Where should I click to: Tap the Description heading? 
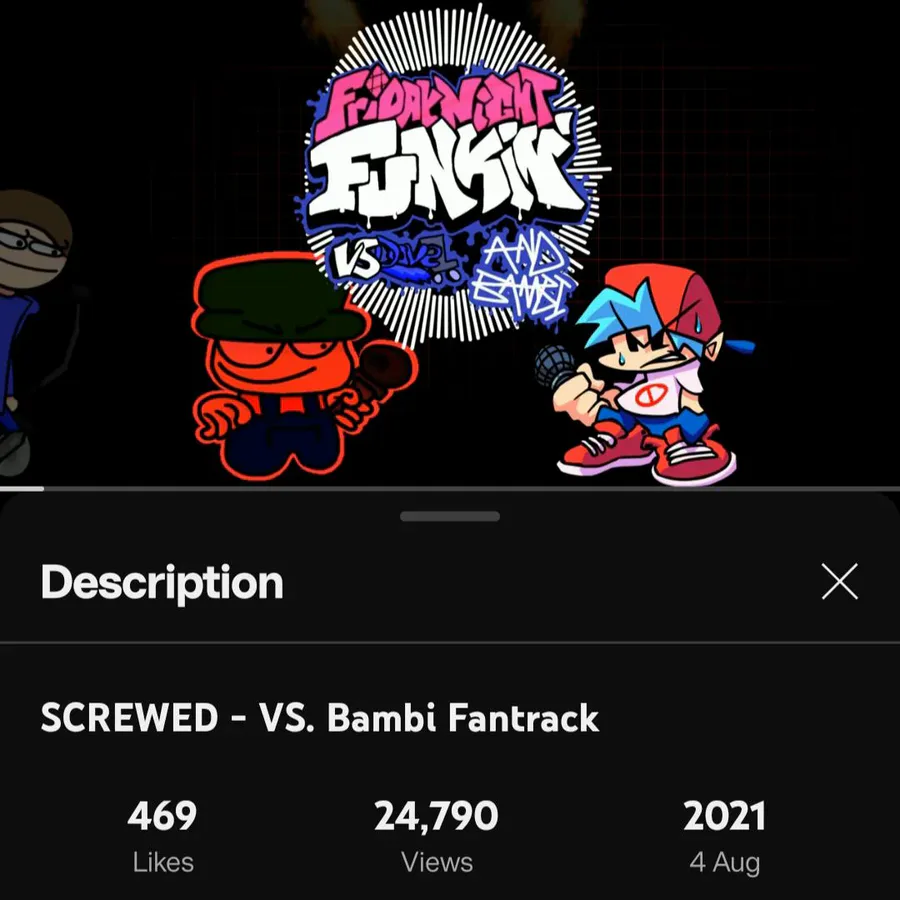pos(162,583)
